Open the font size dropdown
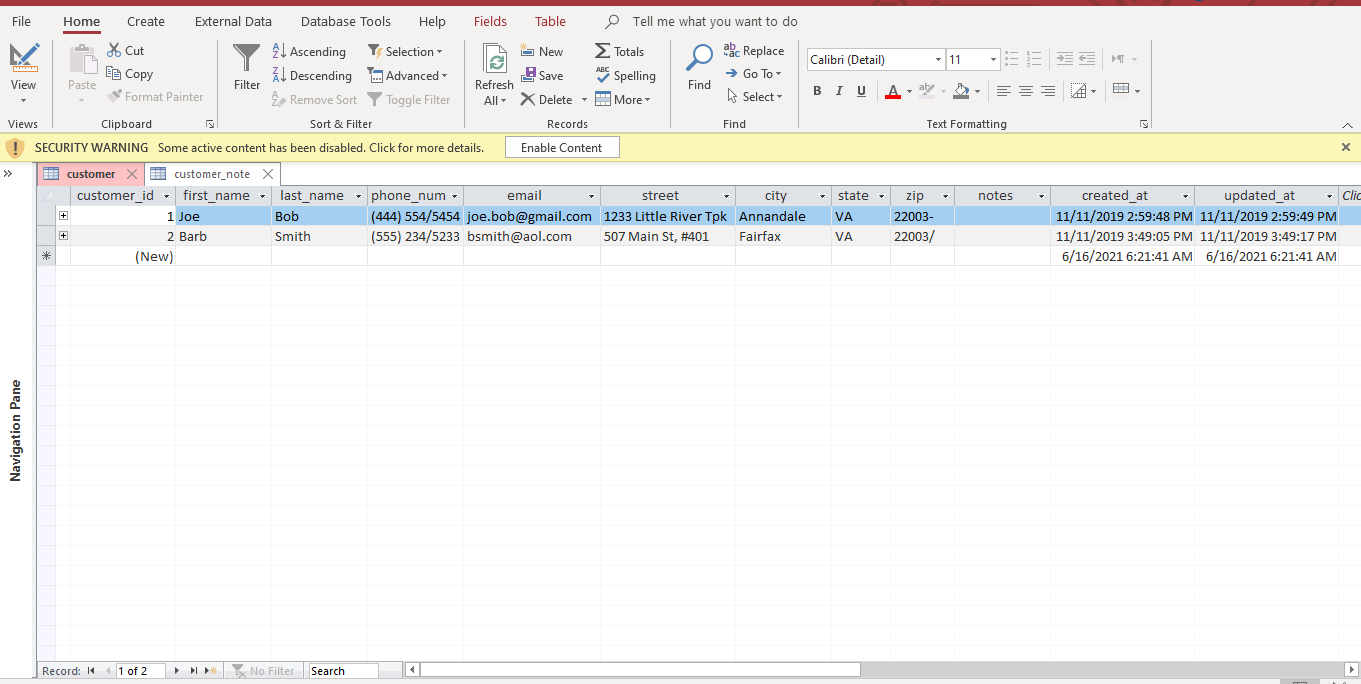Screen dimensions: 1361x684 coord(993,59)
